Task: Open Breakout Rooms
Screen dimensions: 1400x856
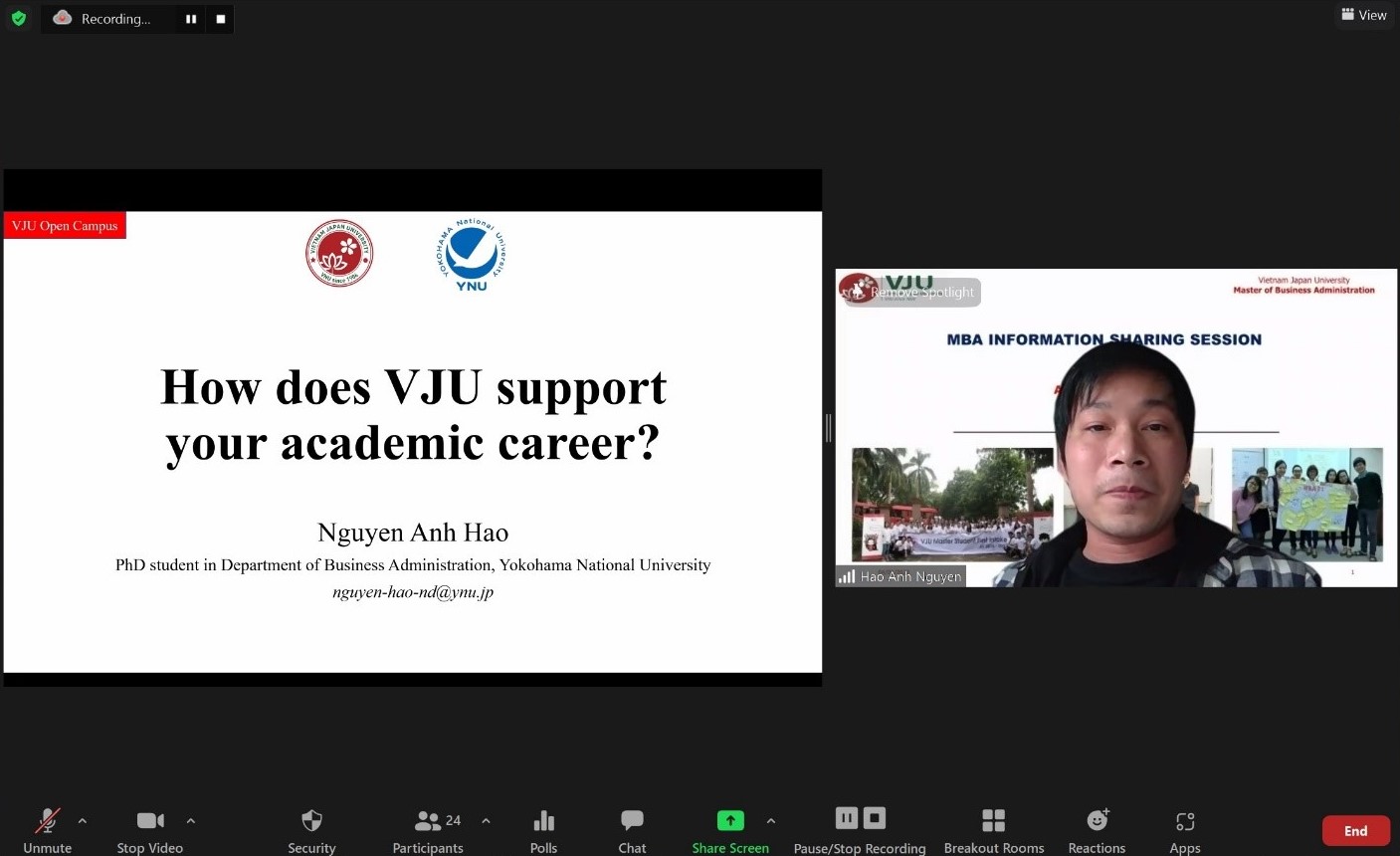Action: [994, 831]
